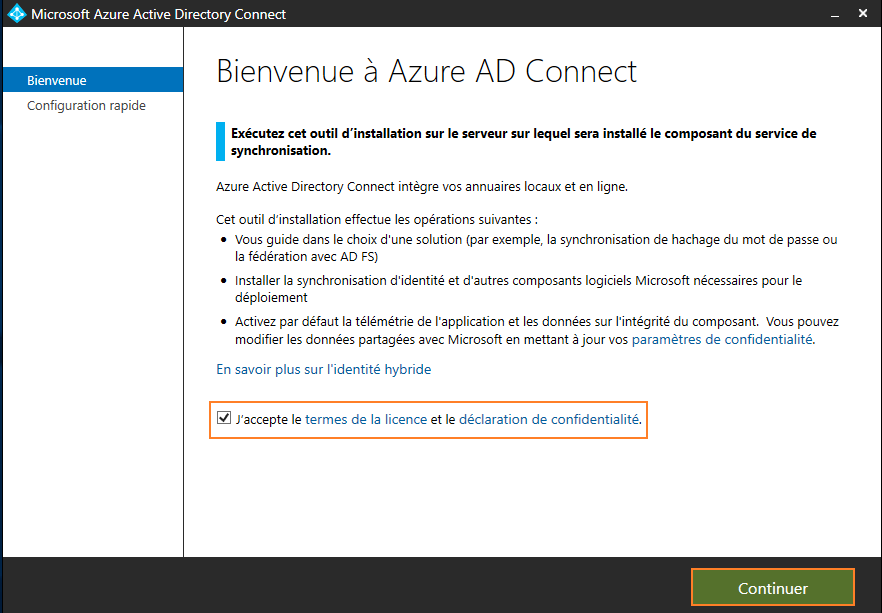Open the termes de la licence link
This screenshot has width=882, height=613.
tap(366, 420)
